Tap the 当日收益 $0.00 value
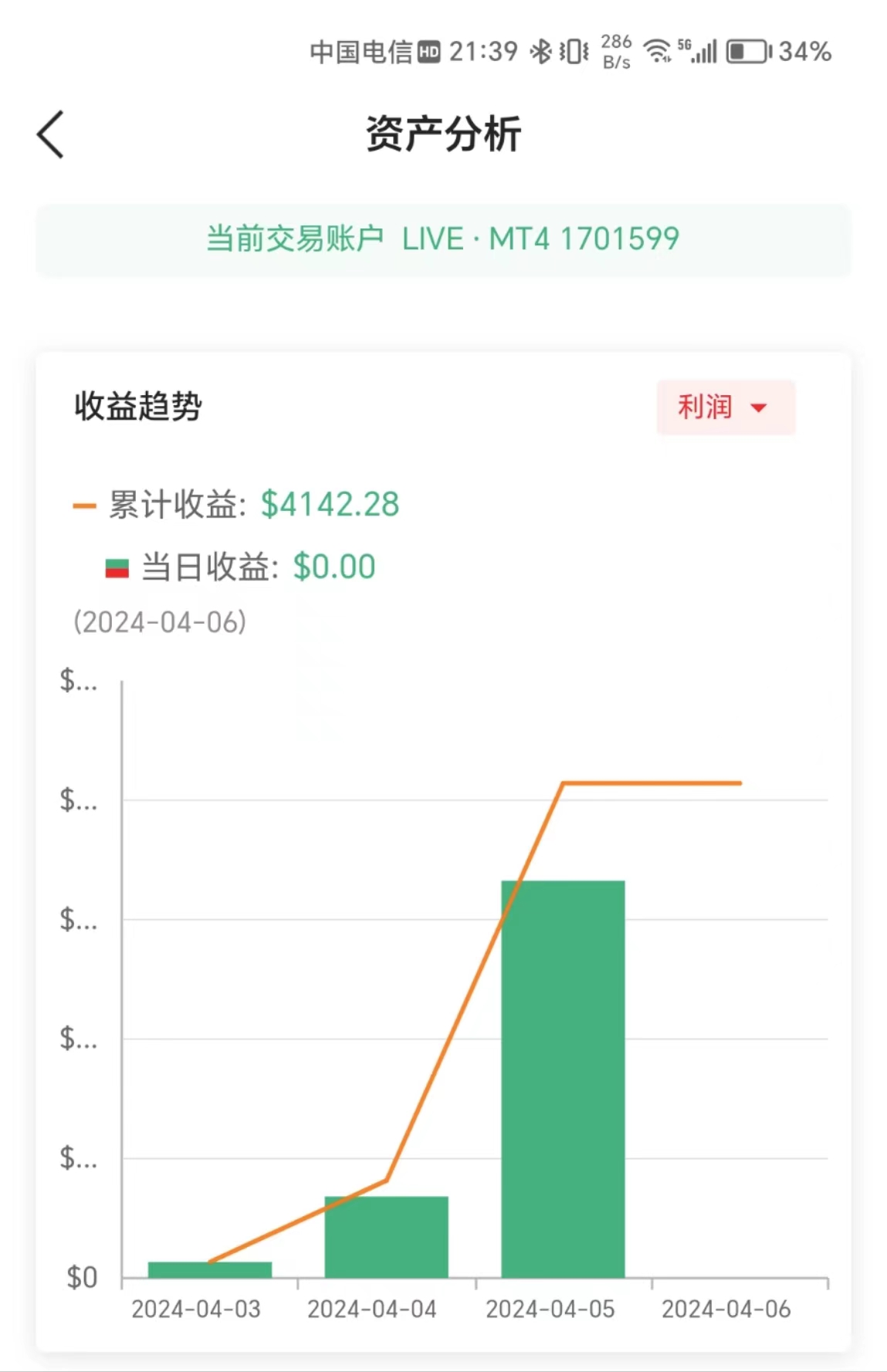The image size is (887, 1372). coord(334,567)
